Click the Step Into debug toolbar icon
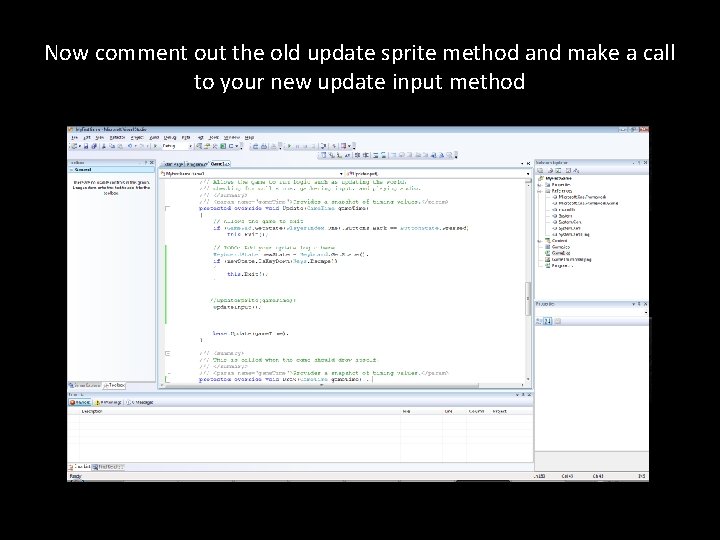This screenshot has width=720, height=540. click(x=324, y=146)
